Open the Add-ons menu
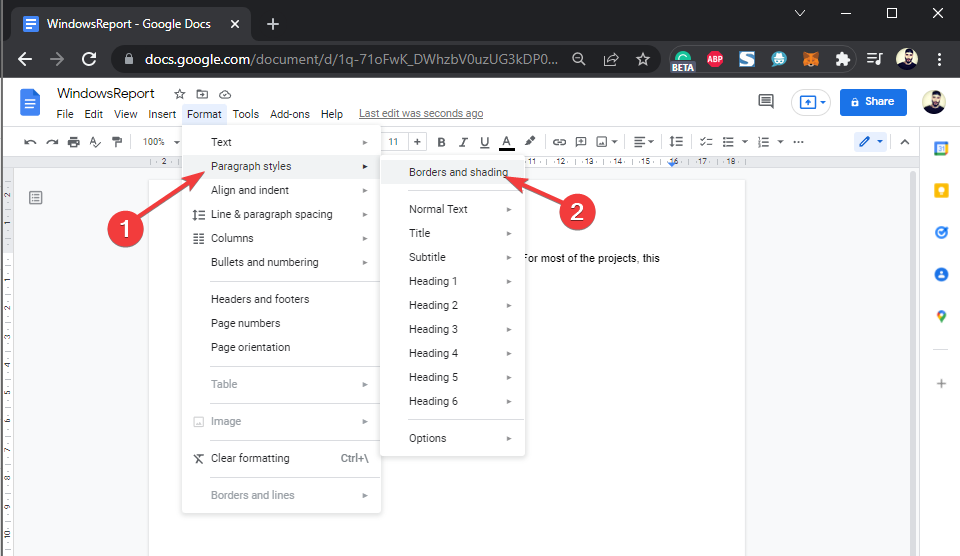 (x=290, y=114)
